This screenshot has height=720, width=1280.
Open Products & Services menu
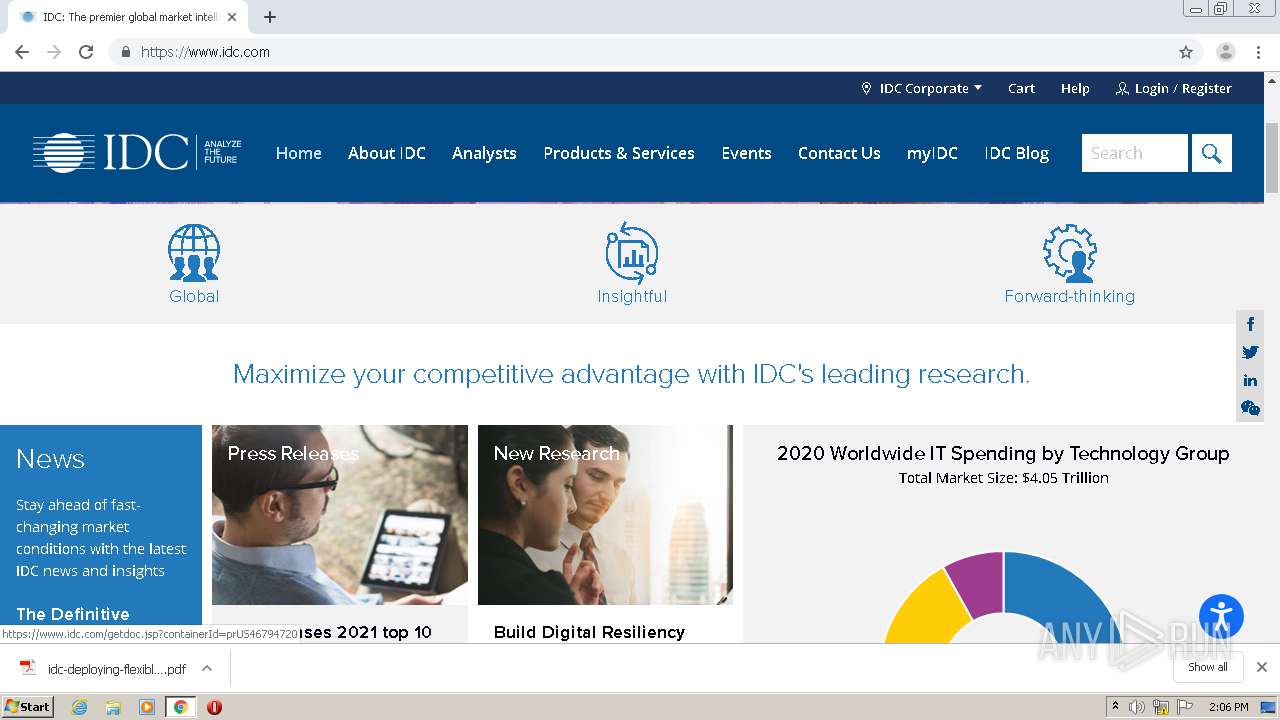pos(619,153)
